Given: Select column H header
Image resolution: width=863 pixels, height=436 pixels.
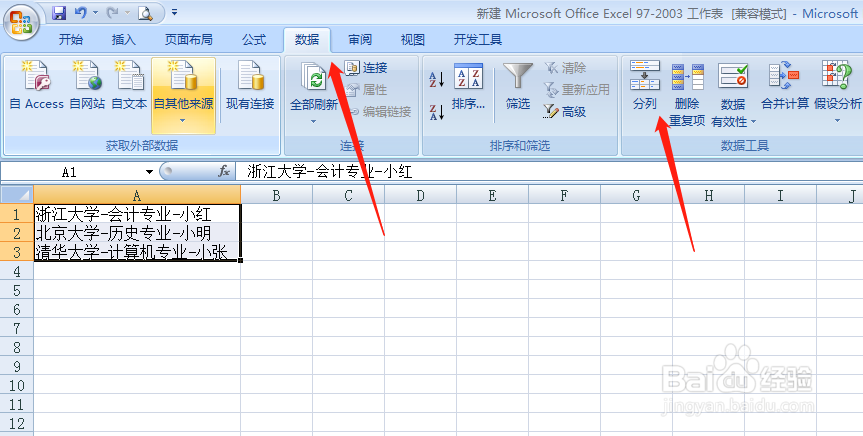Looking at the screenshot, I should click(x=708, y=195).
